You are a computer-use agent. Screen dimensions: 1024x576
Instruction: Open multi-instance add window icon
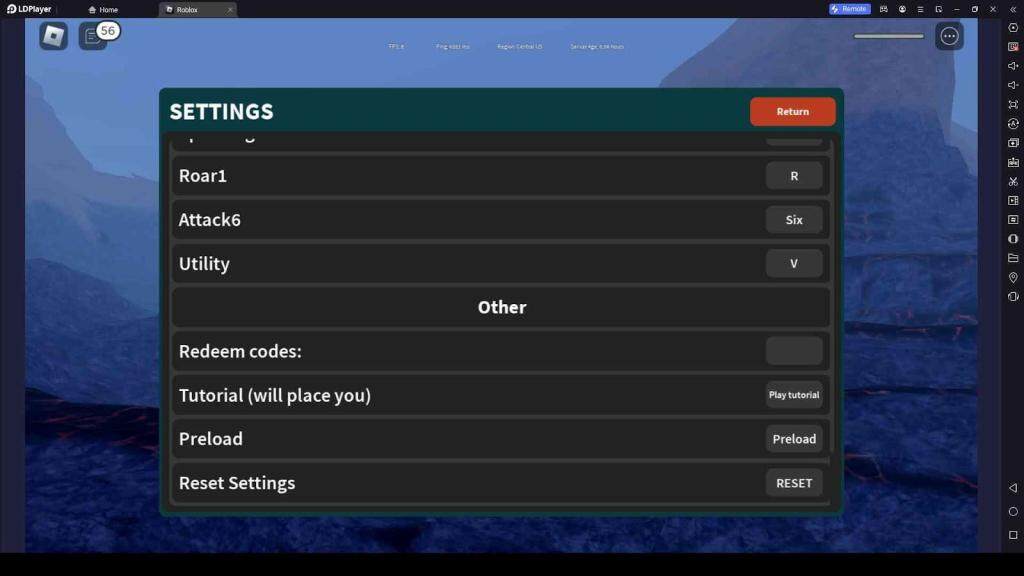1013,142
